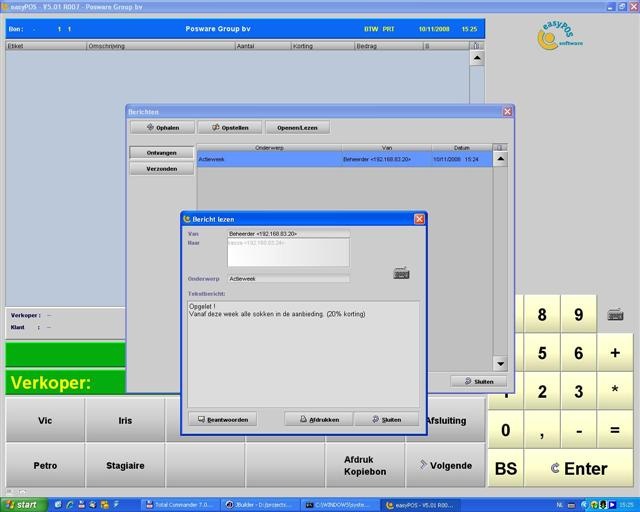Tap the 5 key on the numeric keypad

click(542, 353)
